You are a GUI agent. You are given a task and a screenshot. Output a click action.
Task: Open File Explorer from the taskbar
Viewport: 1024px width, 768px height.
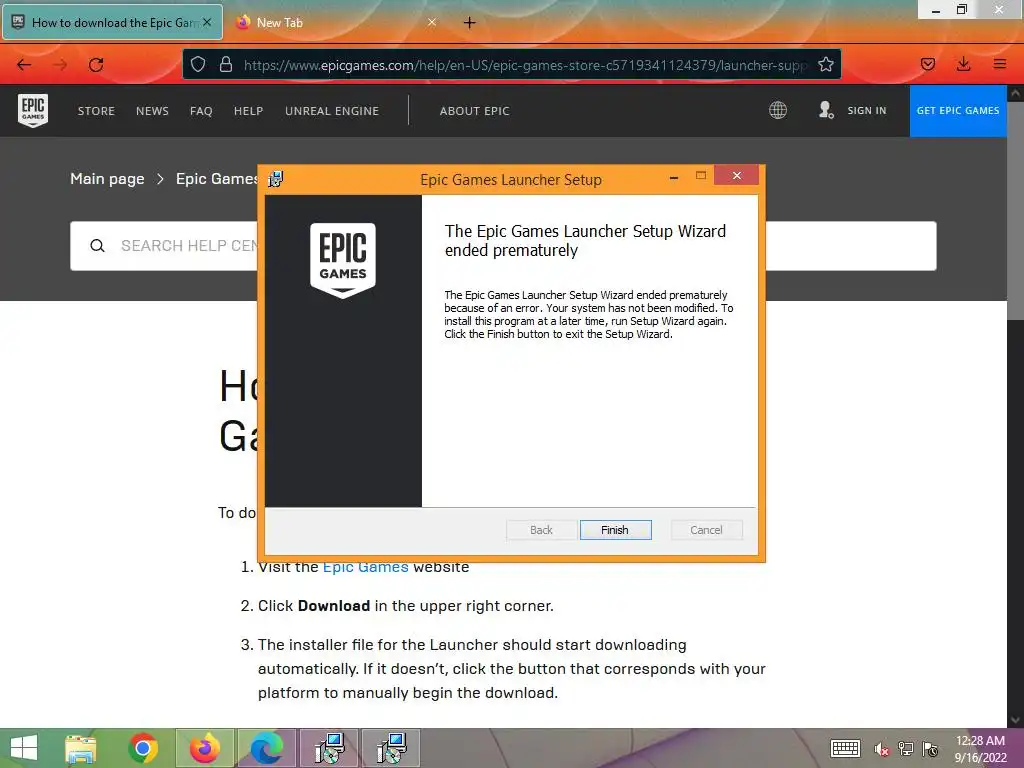(x=81, y=748)
